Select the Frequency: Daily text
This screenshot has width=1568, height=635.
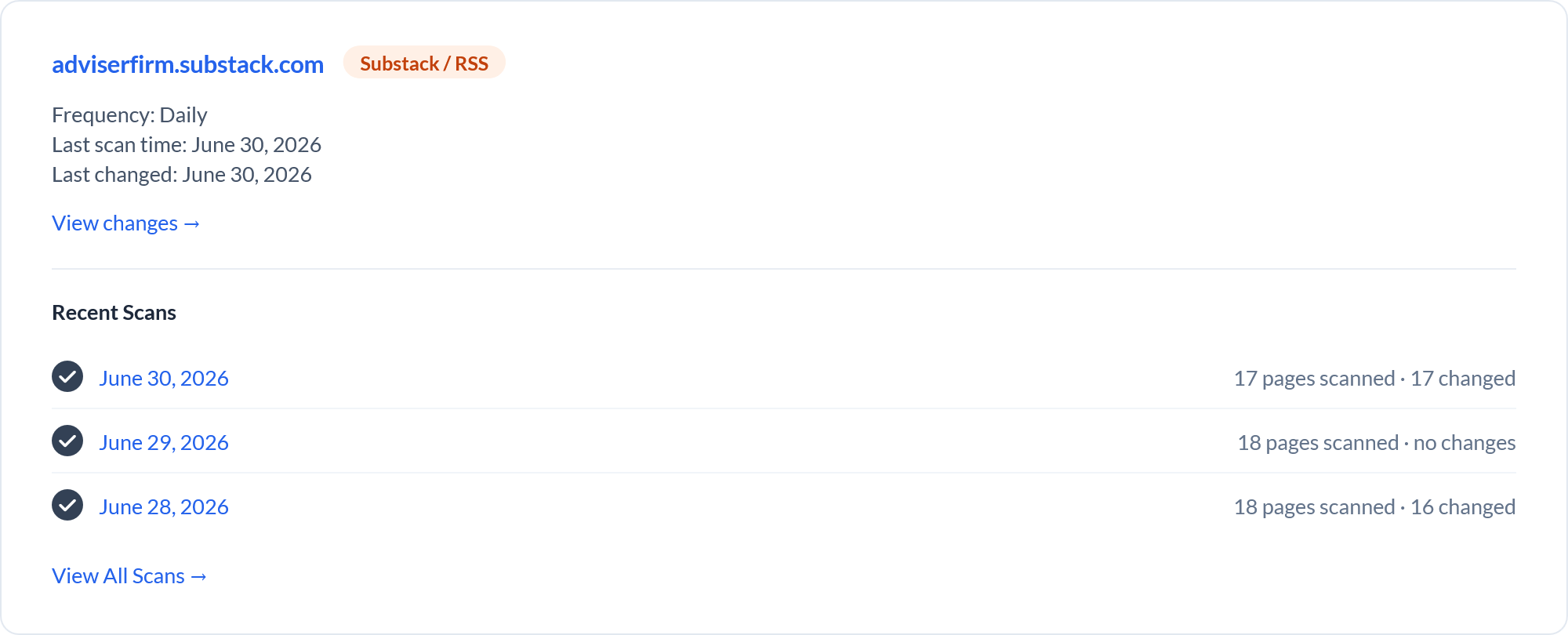[129, 115]
